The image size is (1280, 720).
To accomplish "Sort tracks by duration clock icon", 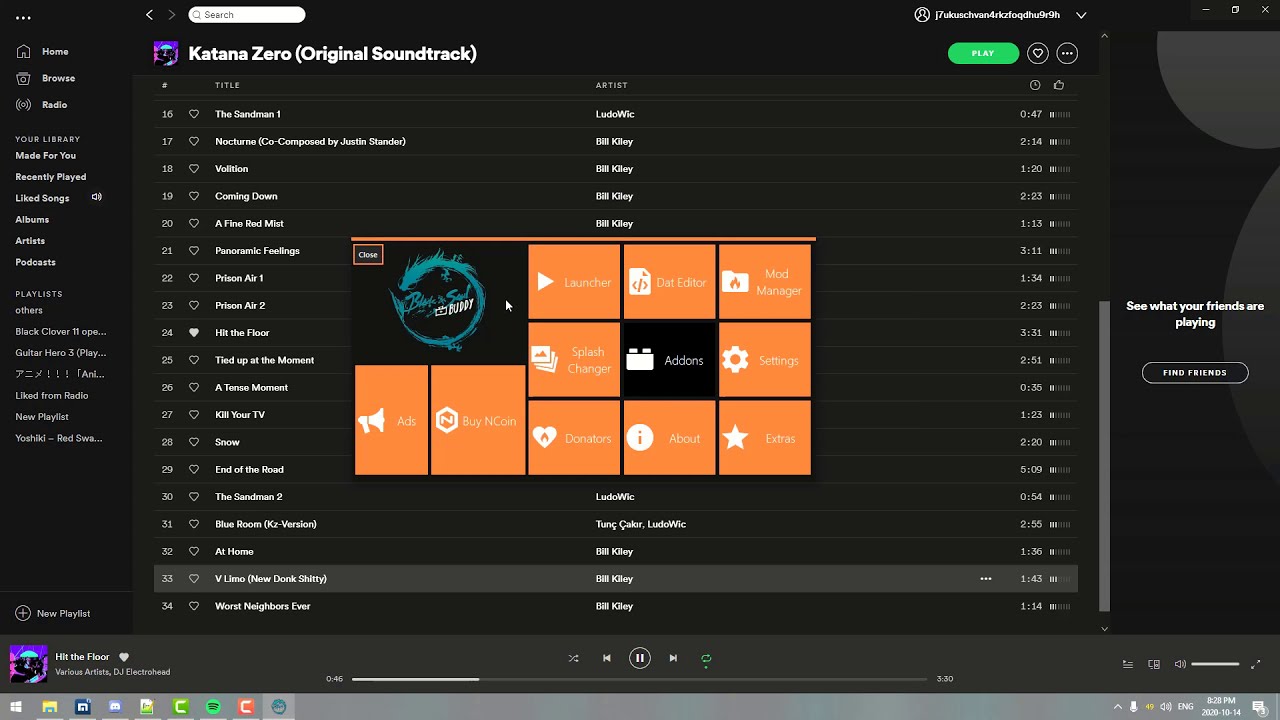I will point(1035,85).
